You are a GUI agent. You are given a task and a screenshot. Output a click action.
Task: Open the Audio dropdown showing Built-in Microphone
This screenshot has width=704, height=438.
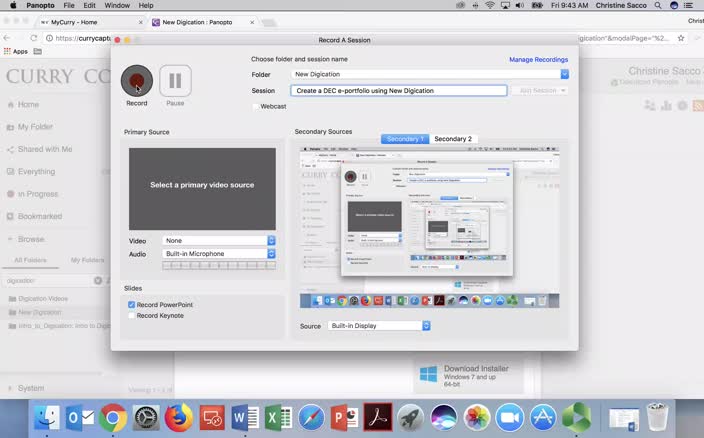click(219, 254)
